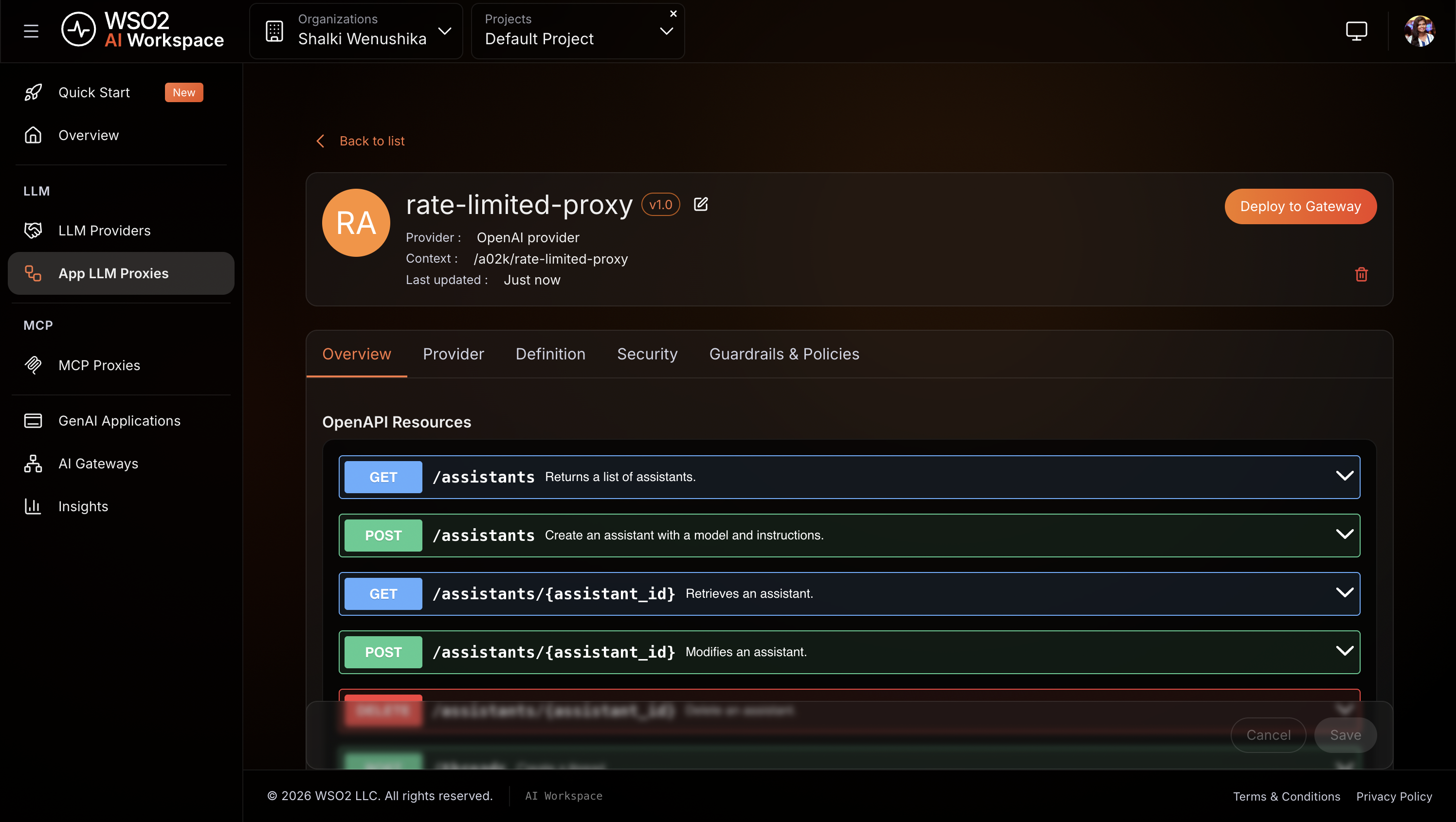Click 'Returns a list of assistants.' text
The image size is (1456, 822).
click(620, 477)
